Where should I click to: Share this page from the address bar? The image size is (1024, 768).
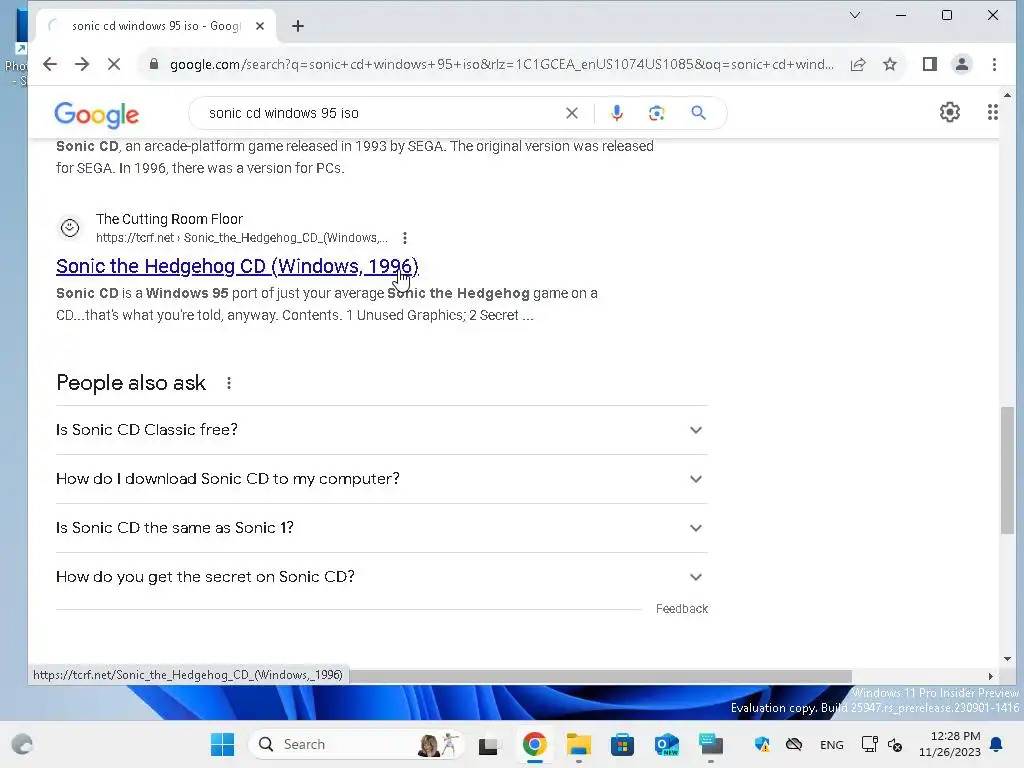858,64
